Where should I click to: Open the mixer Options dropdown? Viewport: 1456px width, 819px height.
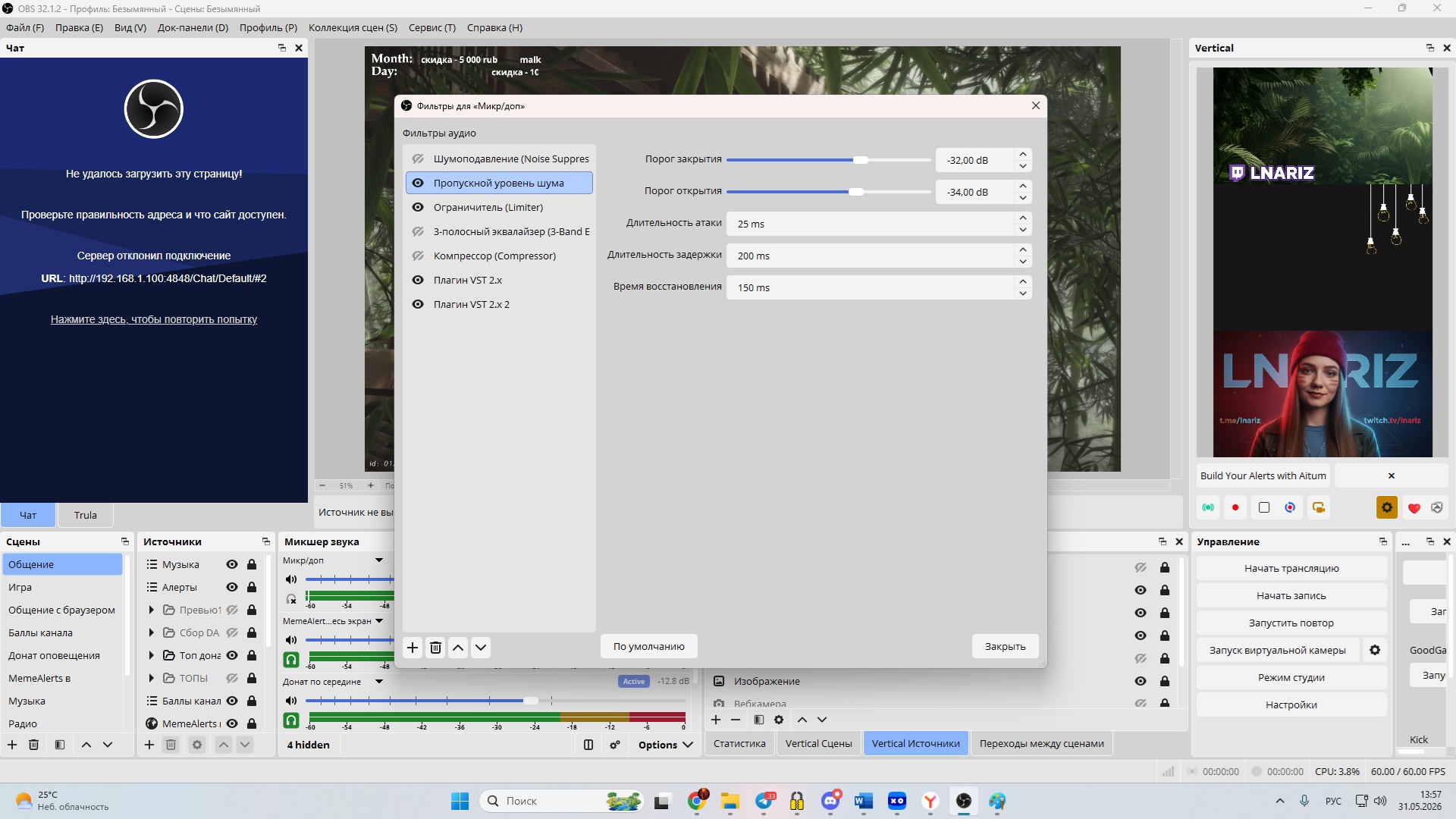point(665,745)
